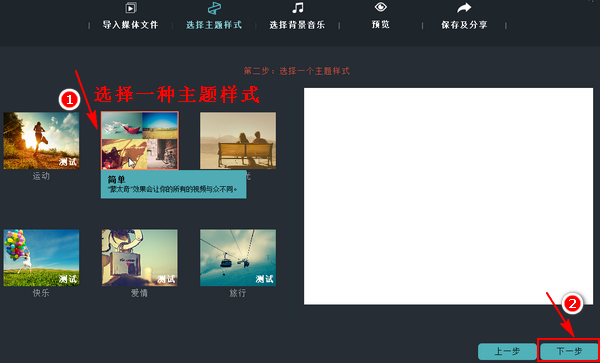Image resolution: width=600 pixels, height=363 pixels.
Task: Click the save and share arrow icon
Action: (x=464, y=7)
